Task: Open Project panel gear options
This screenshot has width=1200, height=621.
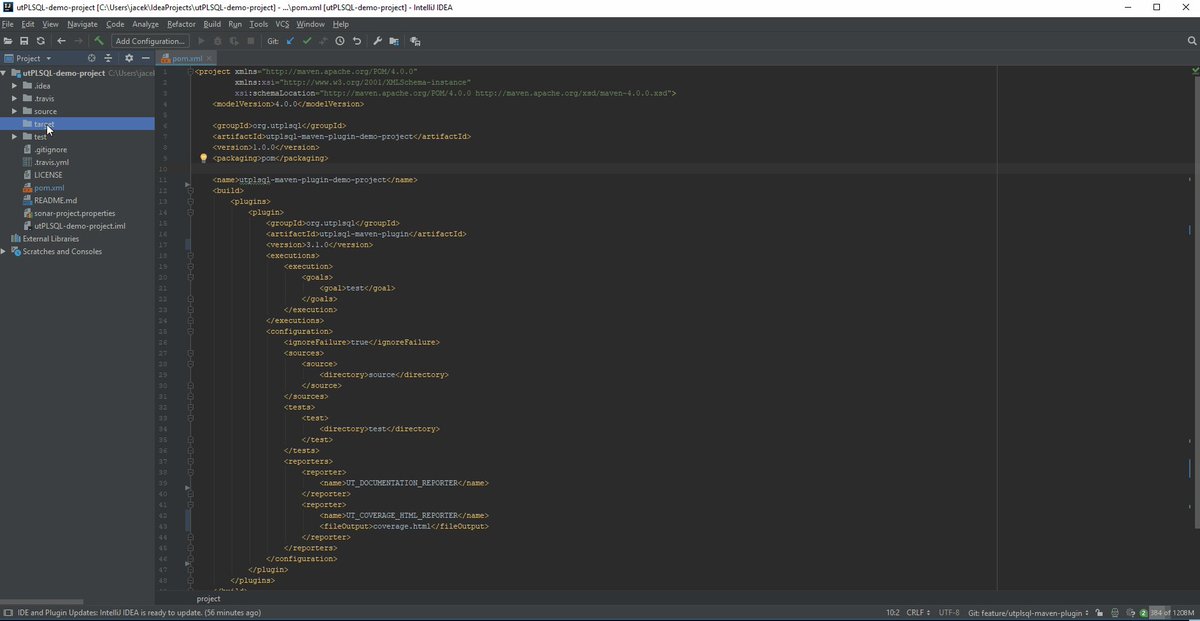Action: 129,58
